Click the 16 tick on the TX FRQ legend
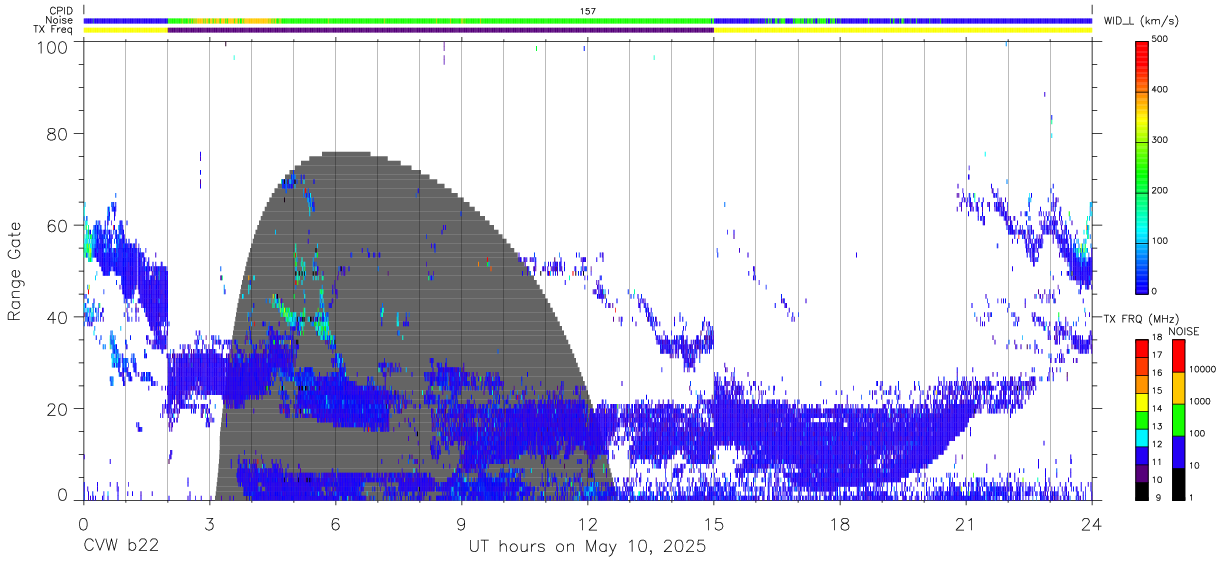Image resolution: width=1228 pixels, height=567 pixels. point(1157,373)
